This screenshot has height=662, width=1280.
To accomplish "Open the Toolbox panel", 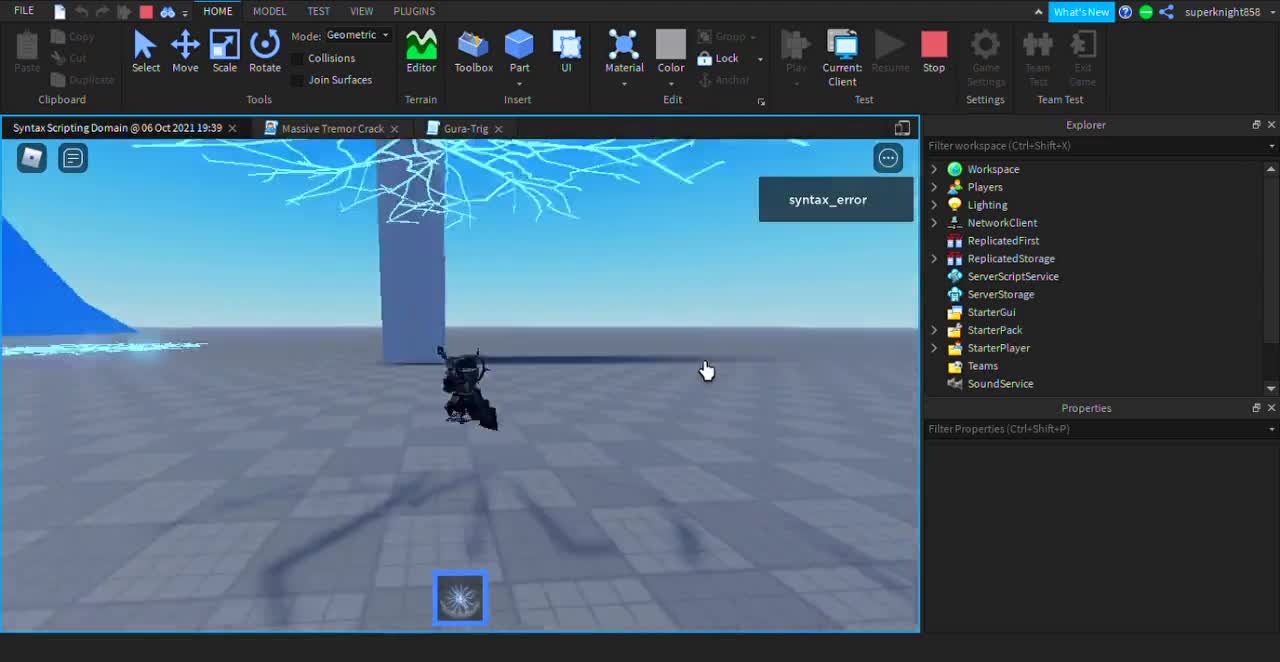I will (x=473, y=51).
